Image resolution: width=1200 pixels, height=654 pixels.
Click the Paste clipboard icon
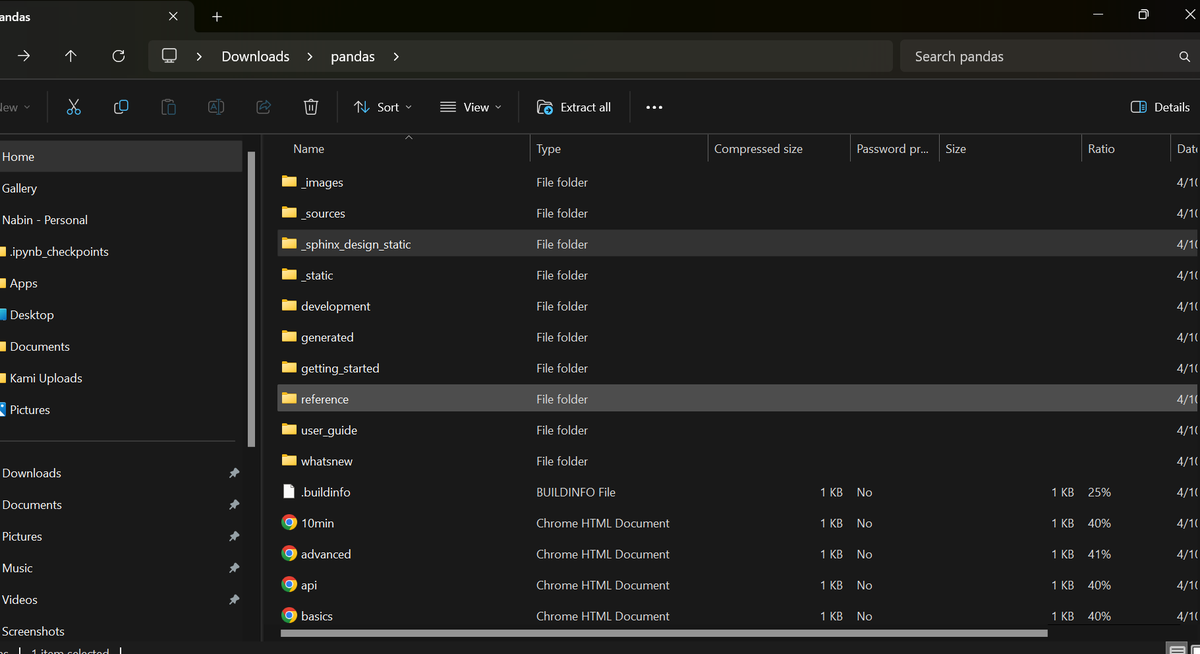click(168, 107)
